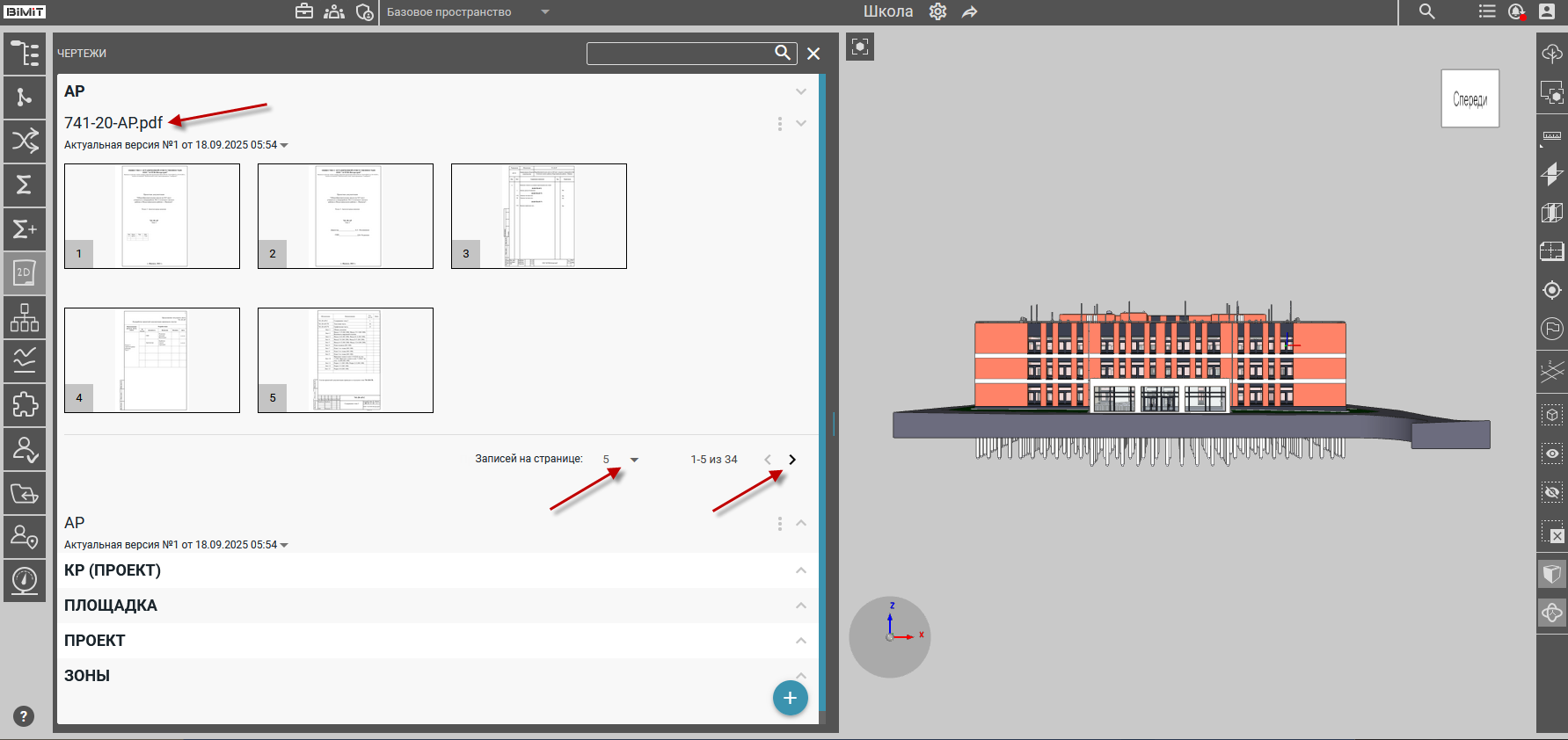This screenshot has height=740, width=1568.
Task: Toggle the perspective cube view mode icon
Action: 1551,574
